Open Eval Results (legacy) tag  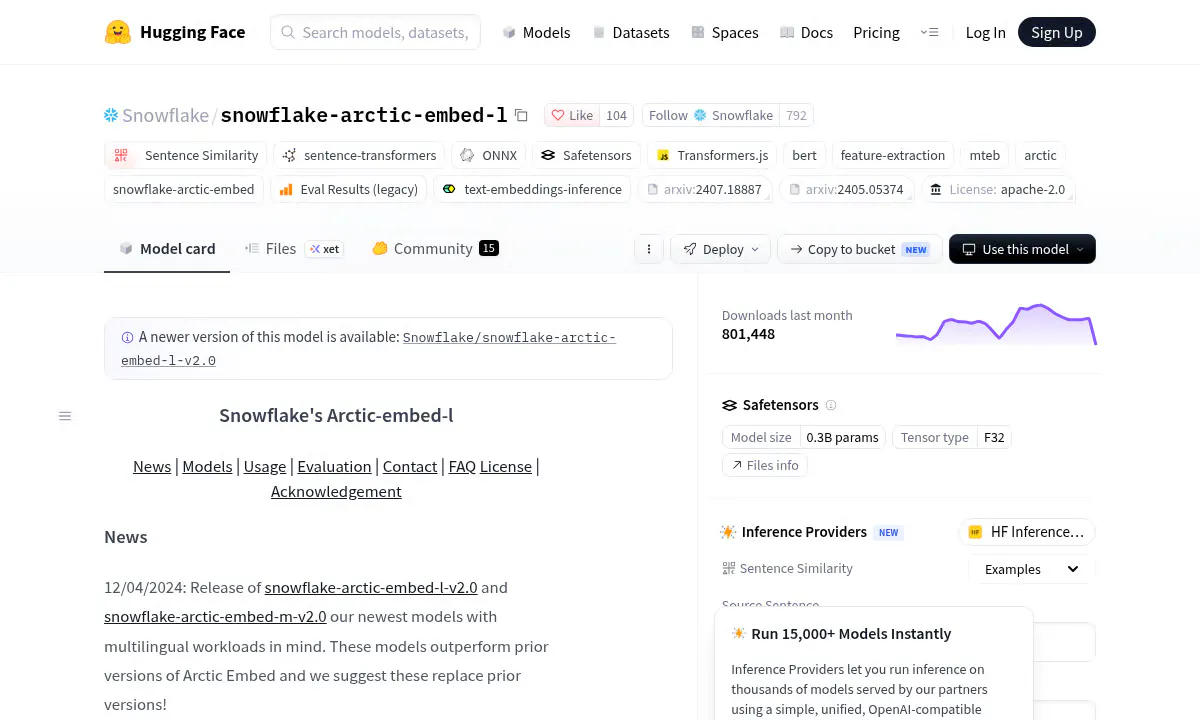[x=349, y=189]
